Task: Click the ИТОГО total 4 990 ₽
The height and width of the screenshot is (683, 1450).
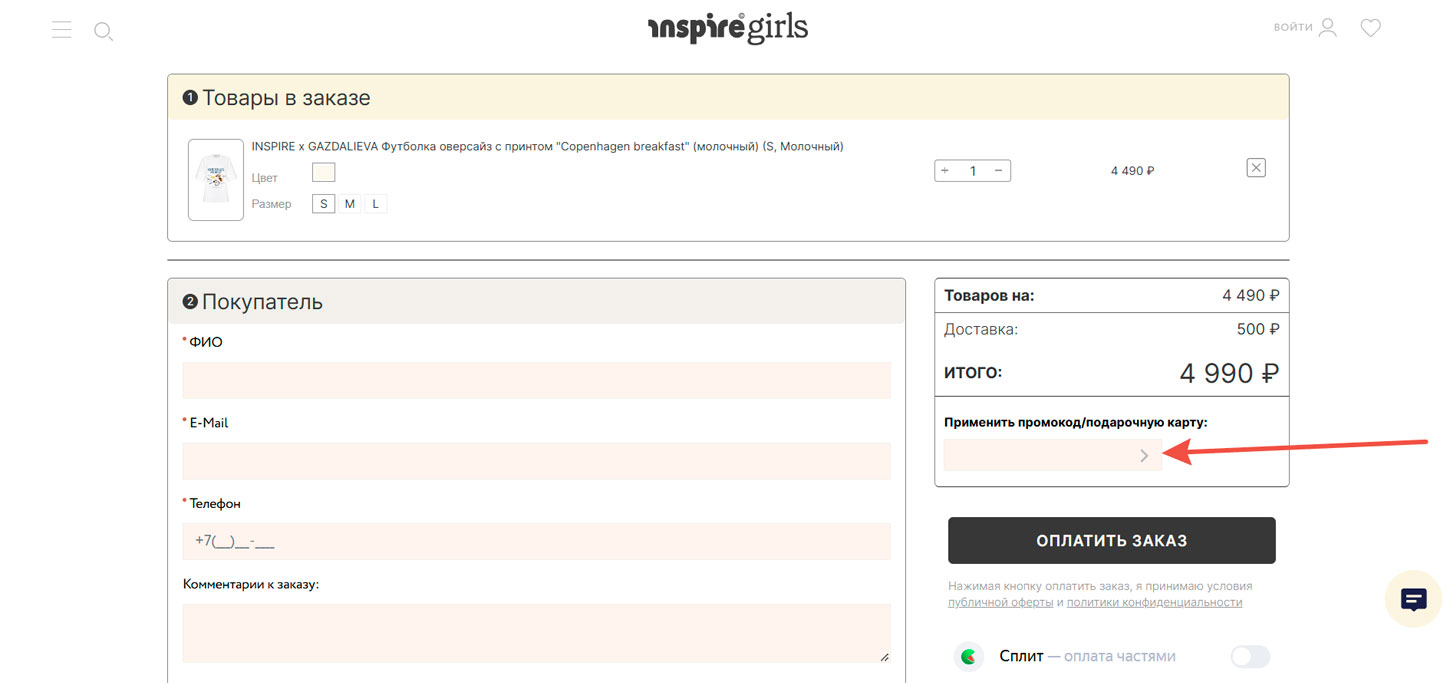Action: point(1229,373)
